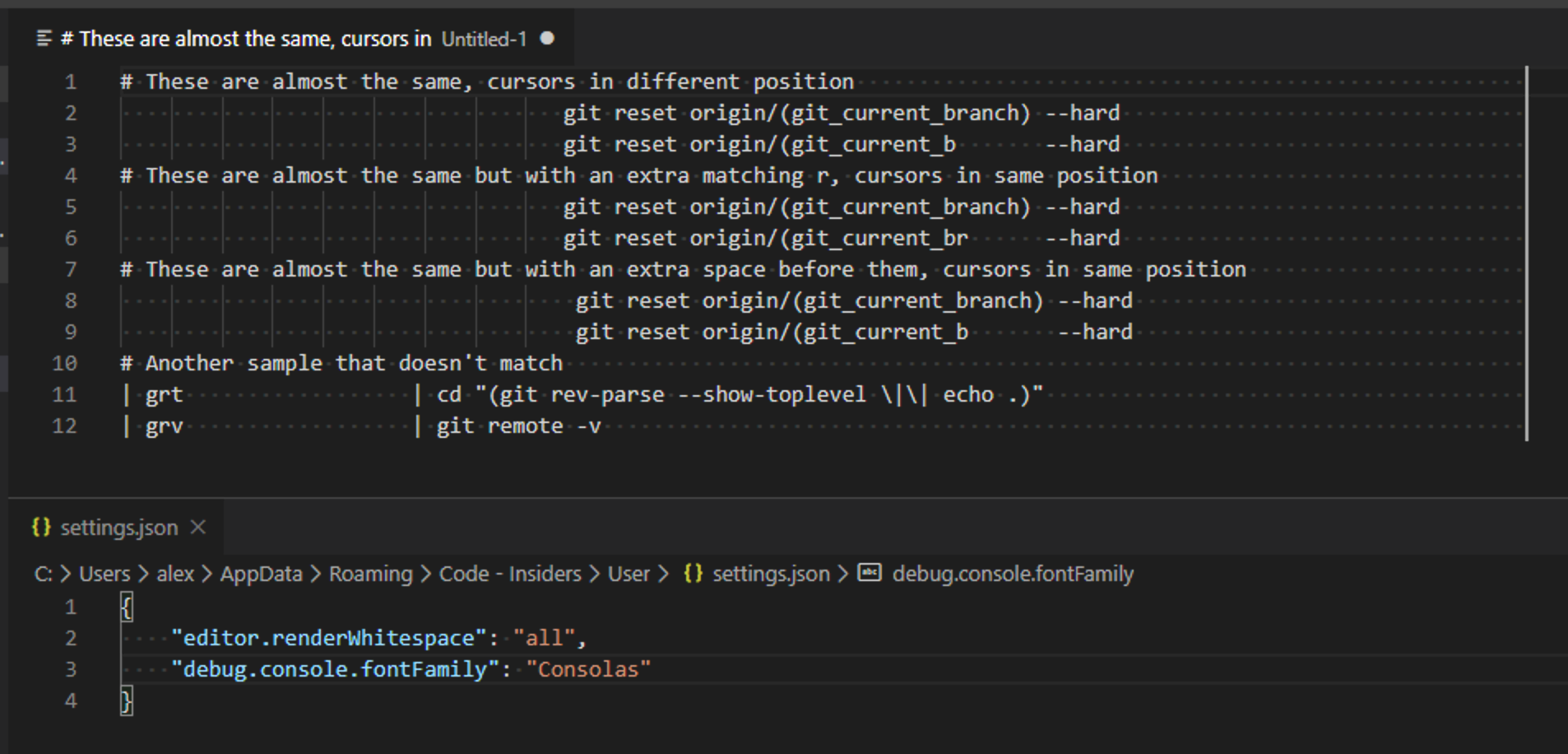Click the property symbol icon before debug.console.fontFamily
The width and height of the screenshot is (1568, 754).
(870, 573)
